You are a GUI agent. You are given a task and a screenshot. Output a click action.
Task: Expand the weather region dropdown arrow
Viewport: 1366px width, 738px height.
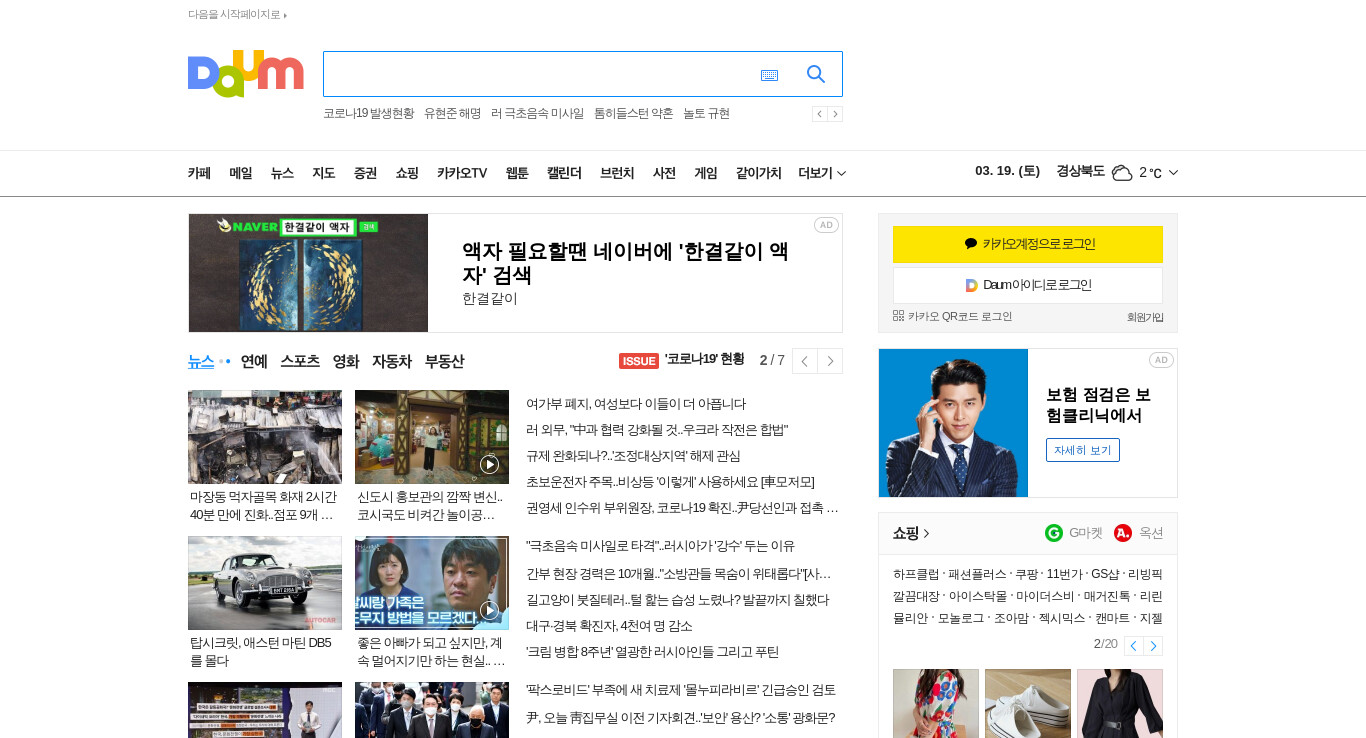tap(1173, 173)
